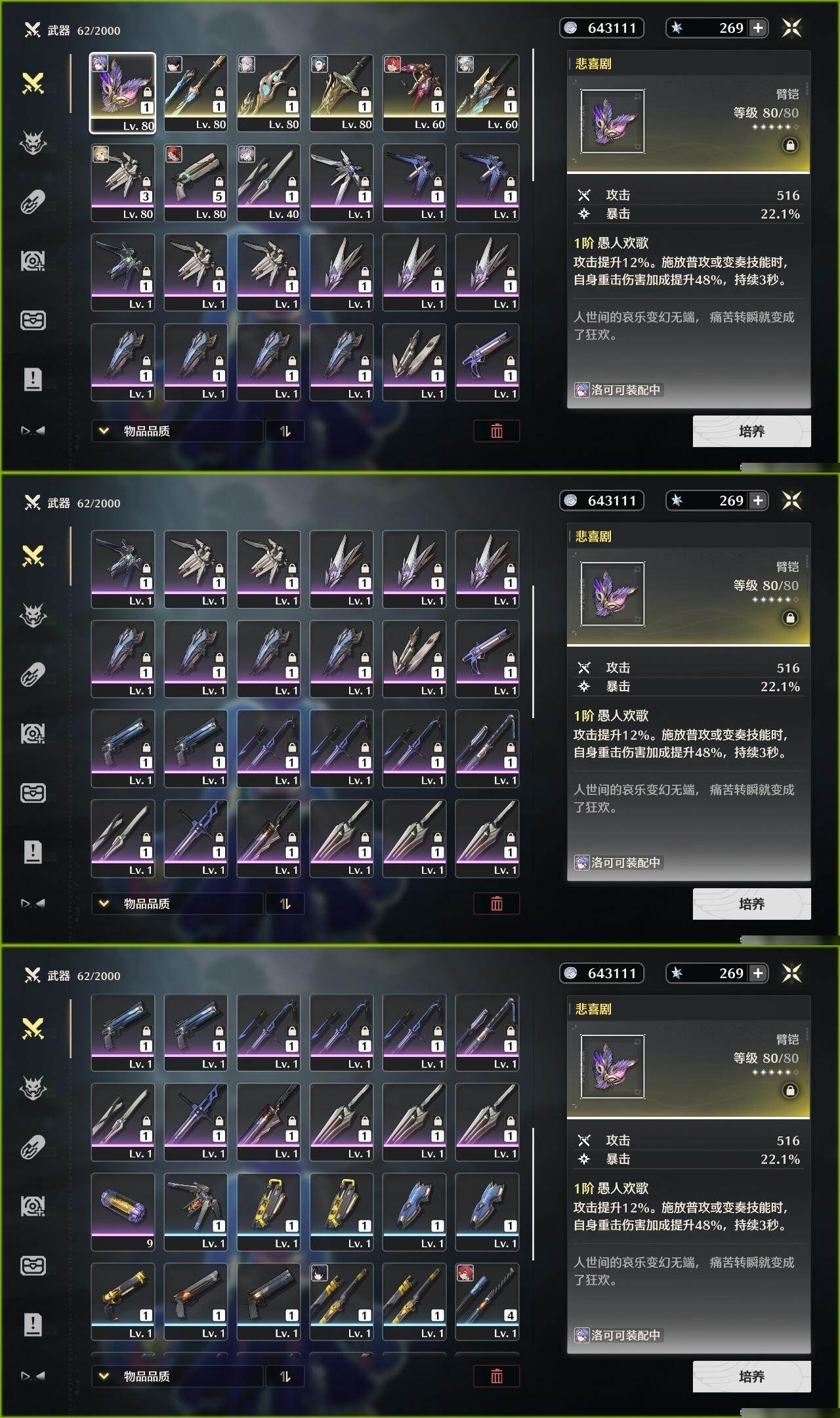The width and height of the screenshot is (840, 1418).
Task: Click the 培养 button in the top panel
Action: point(751,431)
